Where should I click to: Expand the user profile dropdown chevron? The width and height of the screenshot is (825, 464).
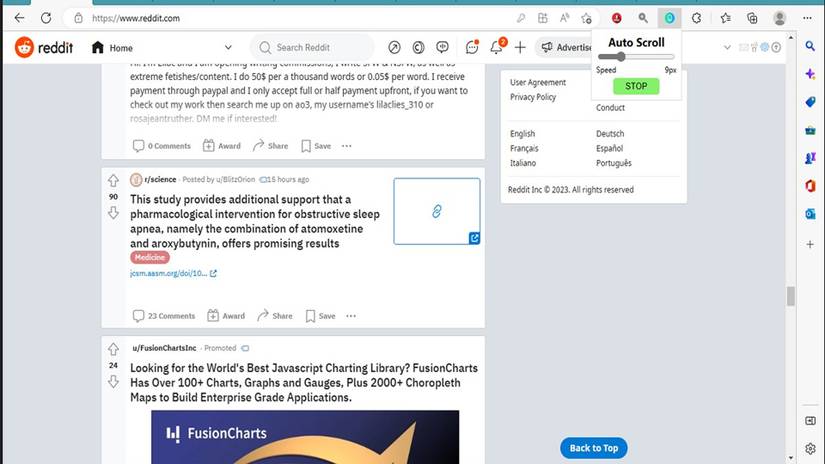pos(727,47)
